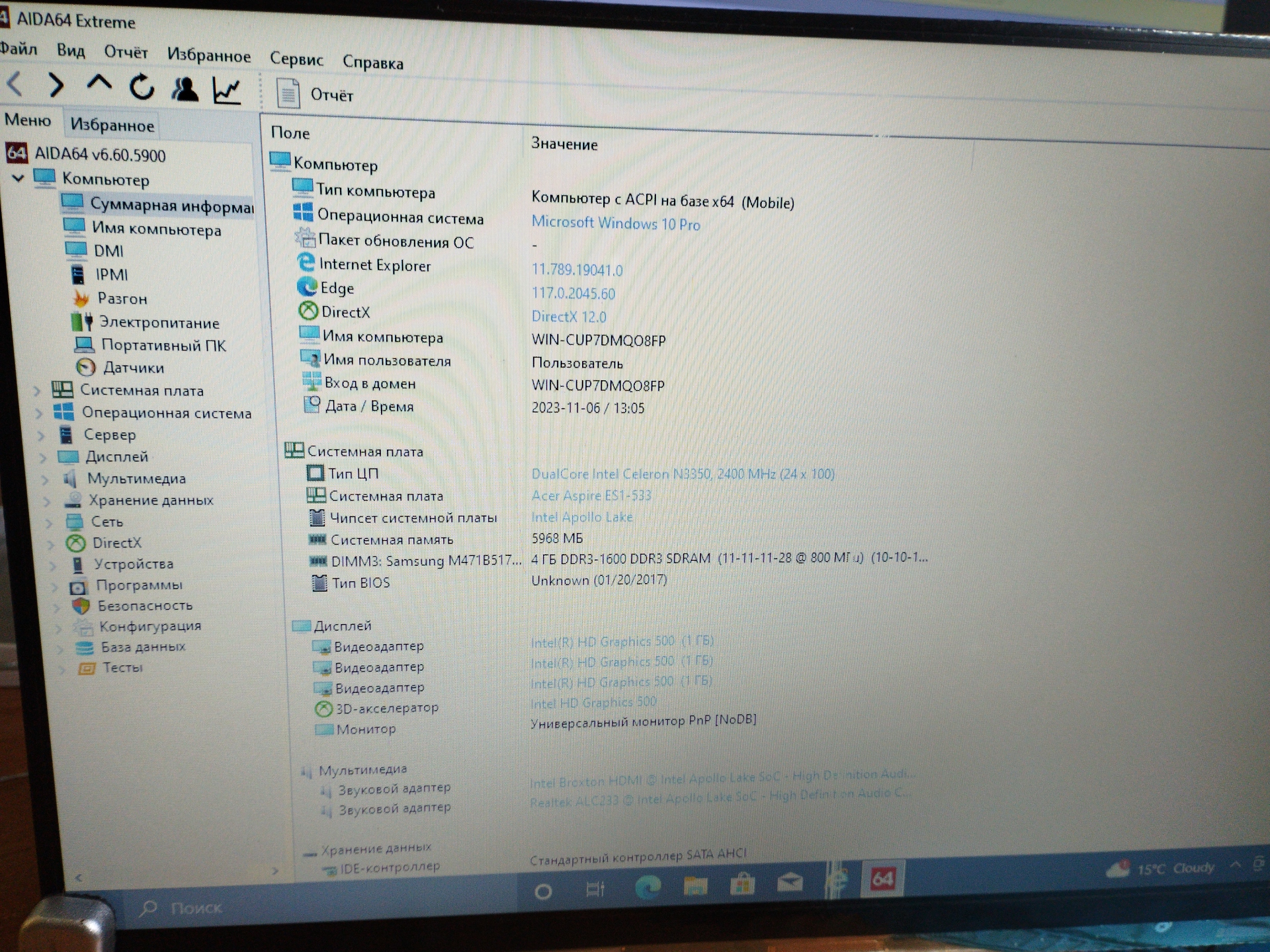Select Суммарная информация in the tree
1270x952 pixels.
(157, 205)
